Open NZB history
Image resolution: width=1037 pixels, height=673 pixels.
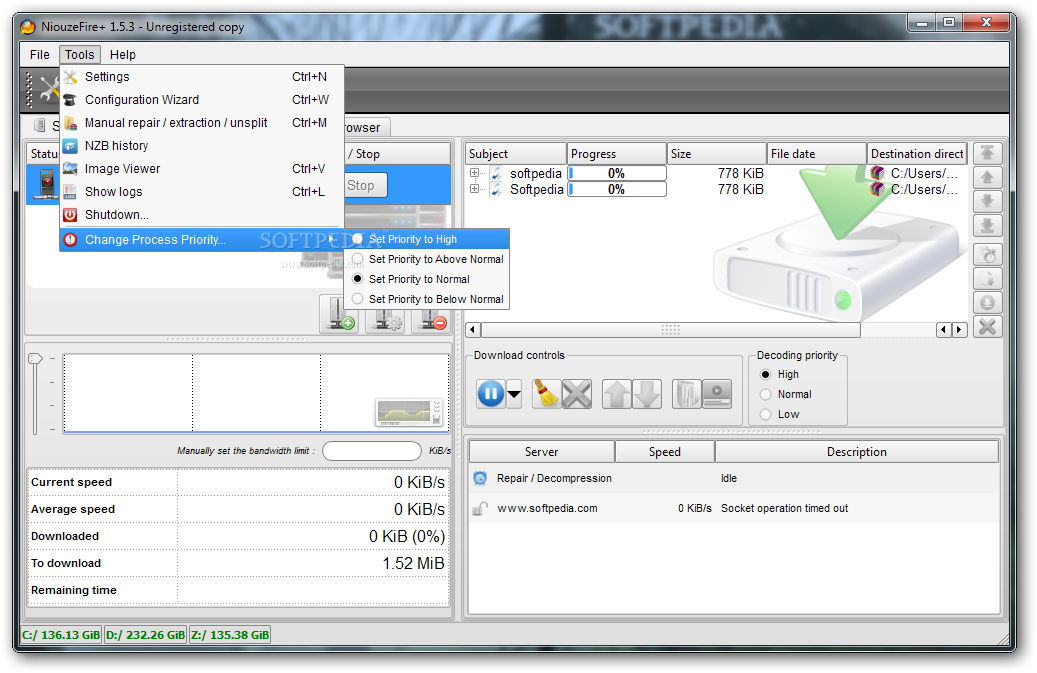tap(202, 145)
